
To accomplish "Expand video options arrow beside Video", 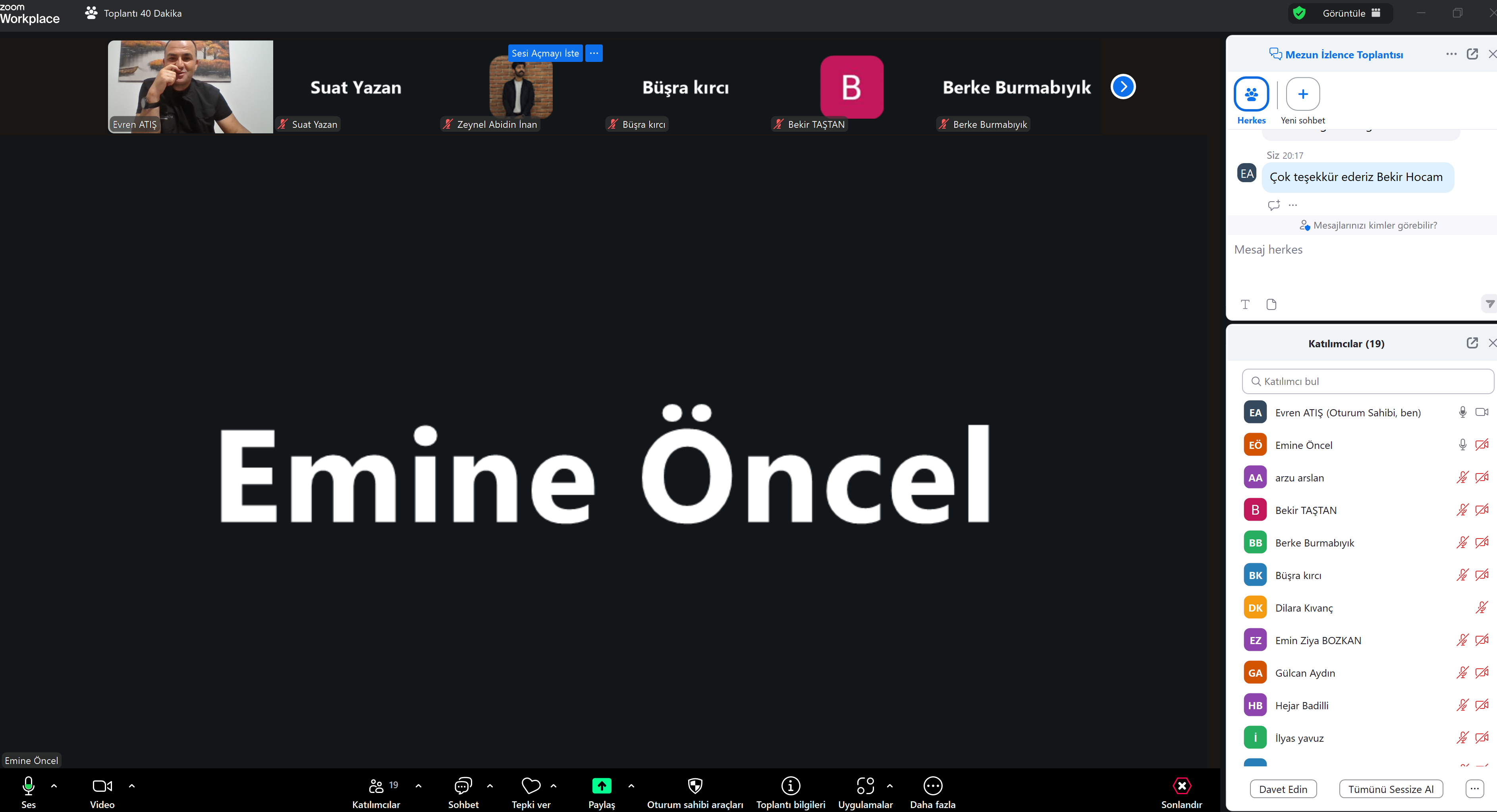I will pos(132,786).
